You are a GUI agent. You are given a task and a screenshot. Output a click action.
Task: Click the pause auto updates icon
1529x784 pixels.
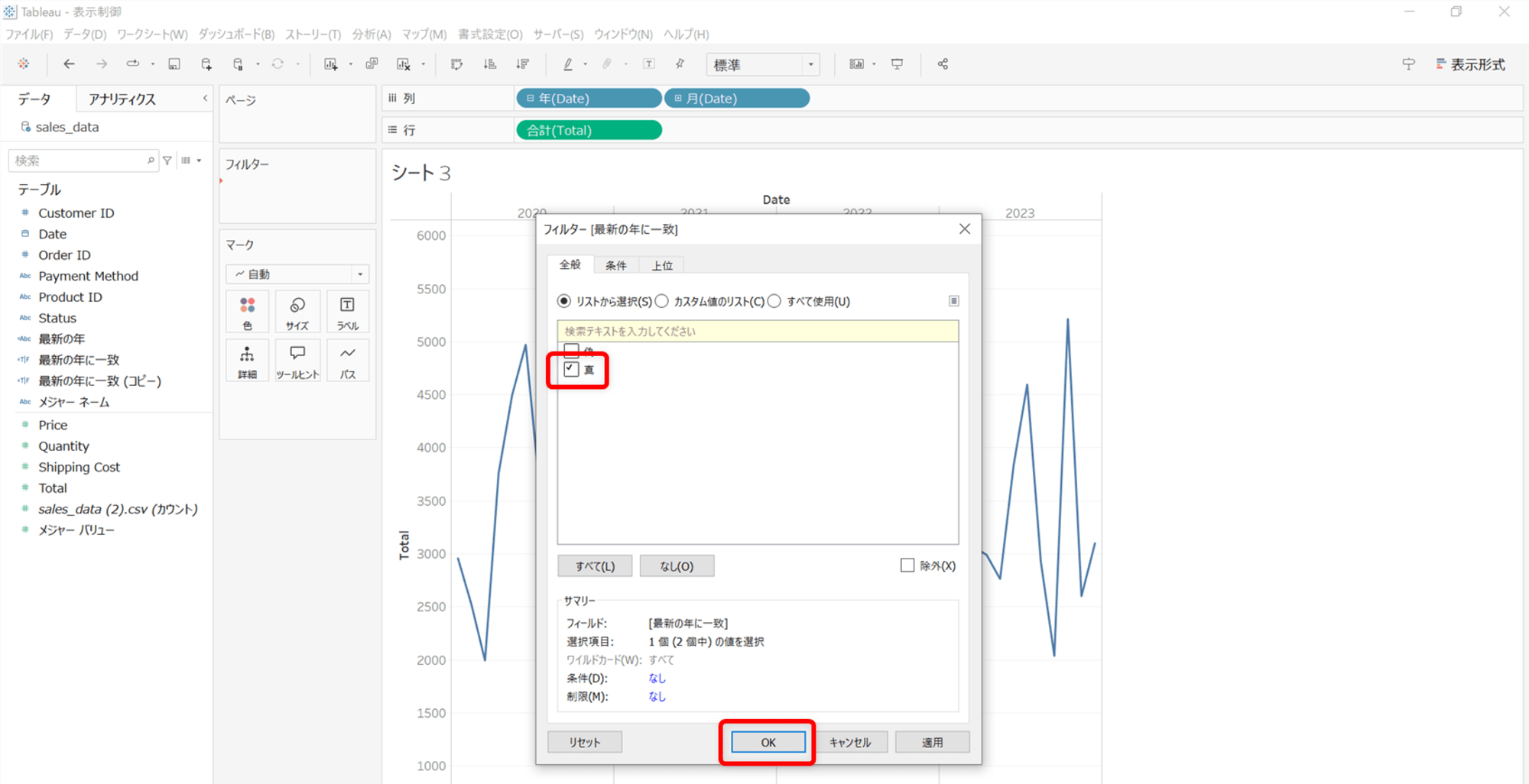coord(238,64)
